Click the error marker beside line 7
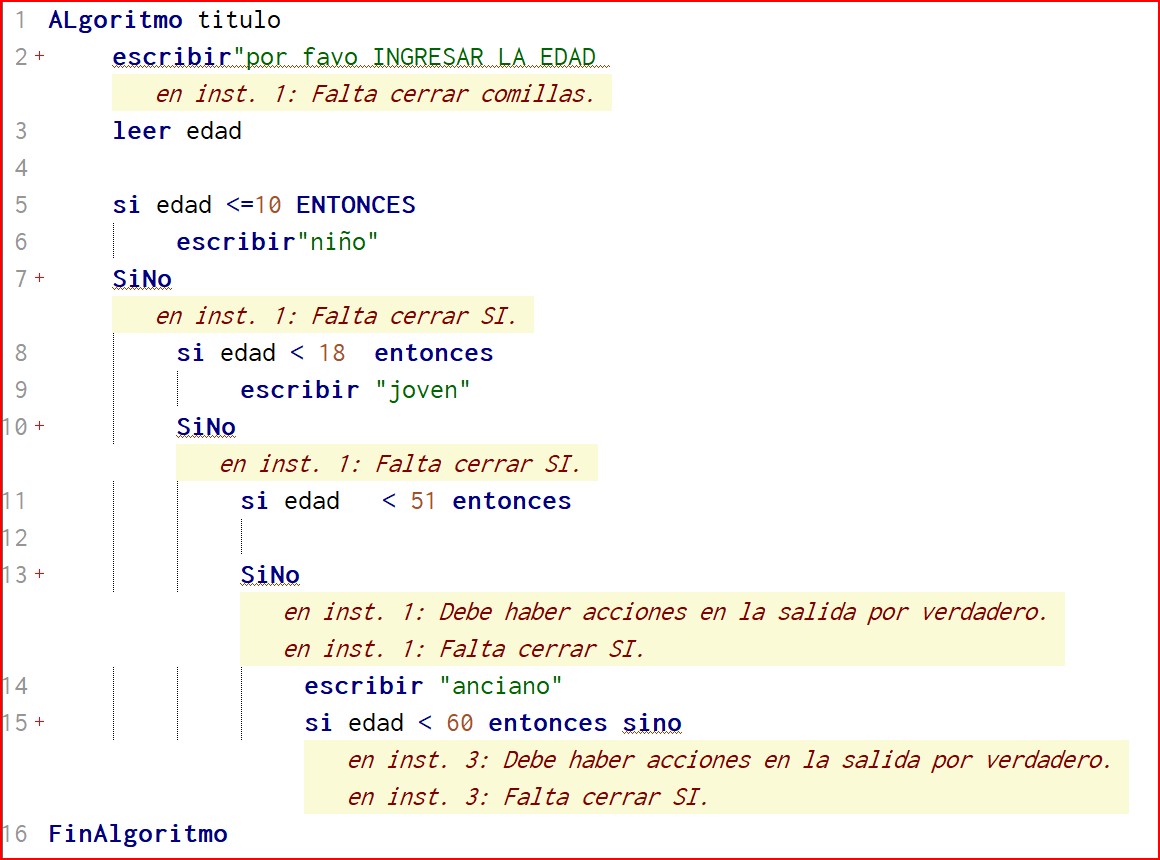The height and width of the screenshot is (860, 1160). (40, 278)
